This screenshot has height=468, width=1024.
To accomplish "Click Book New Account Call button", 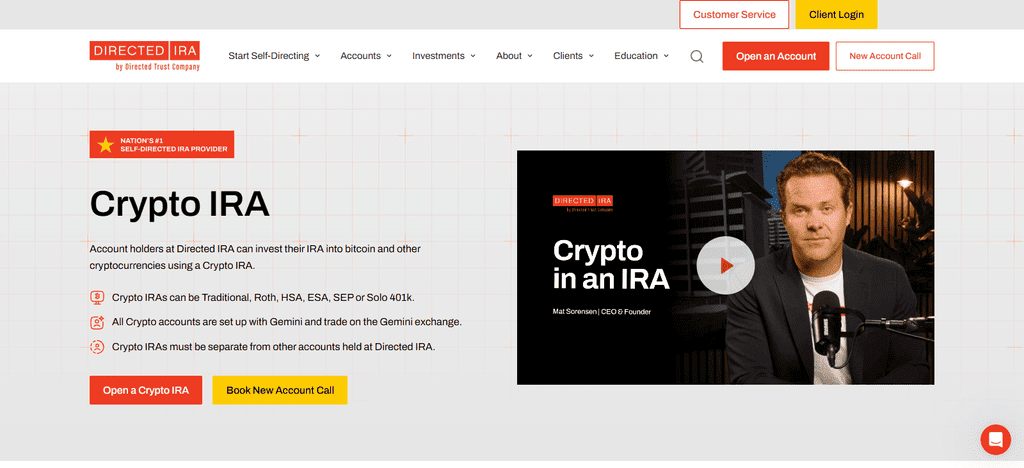I will click(280, 390).
